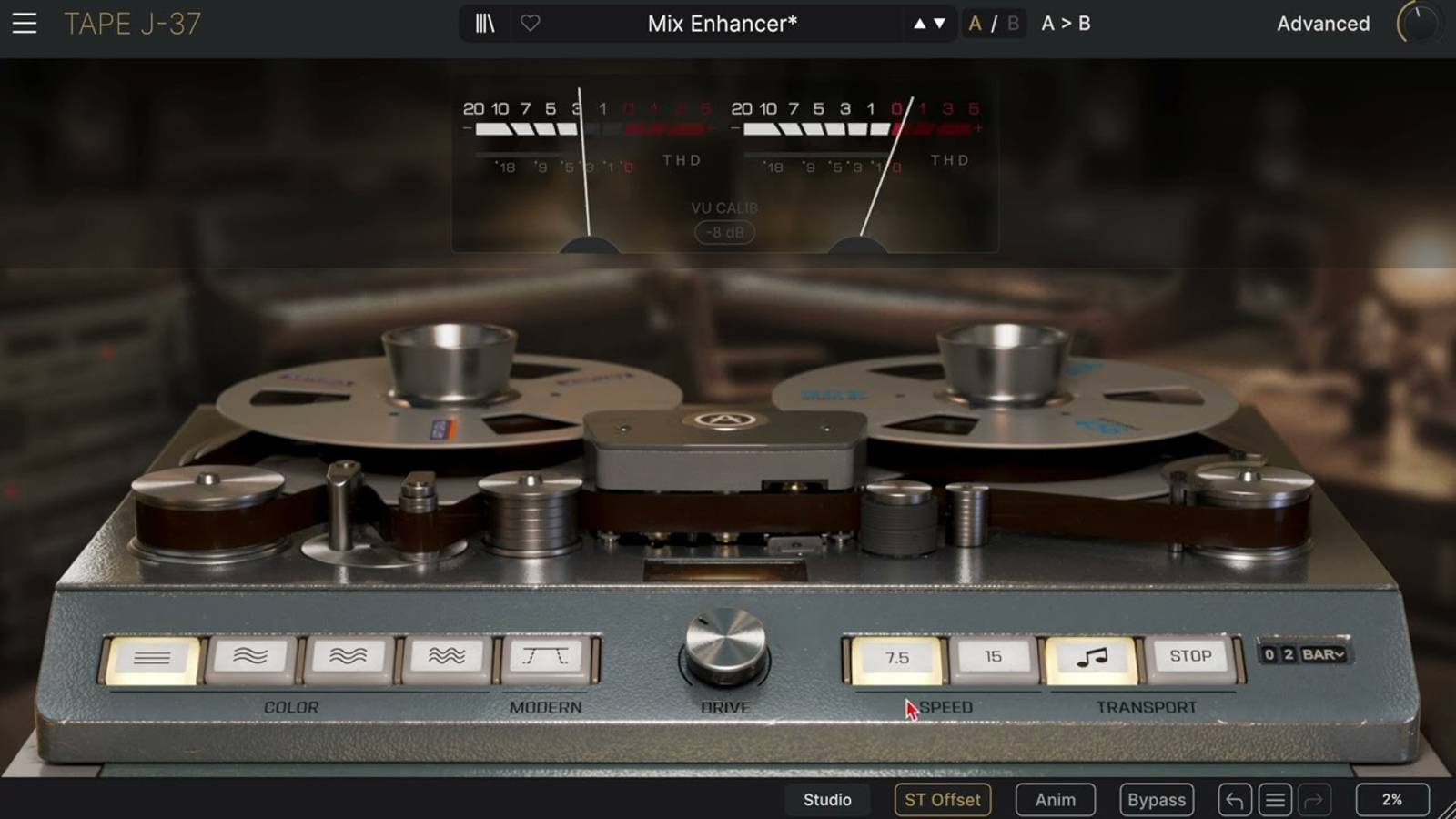Viewport: 1456px width, 819px height.
Task: Click the Studio button in the footer
Action: [827, 800]
